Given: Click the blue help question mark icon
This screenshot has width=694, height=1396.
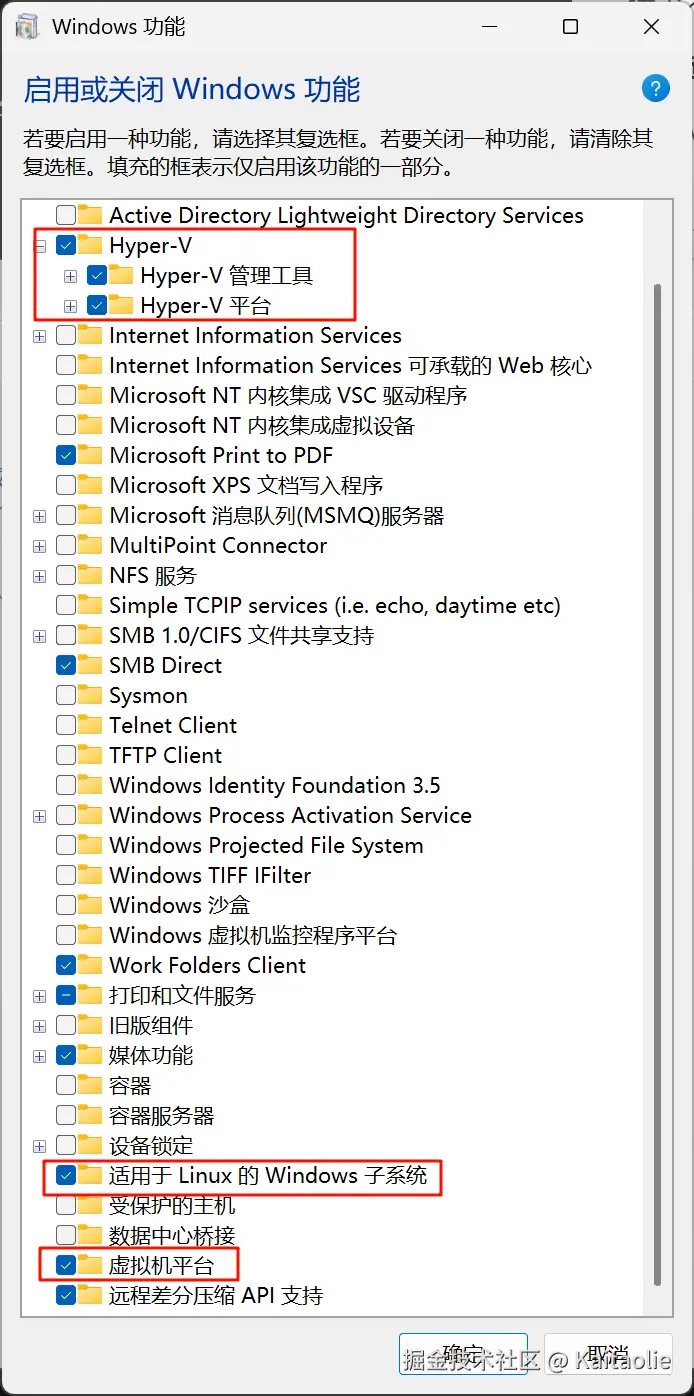Looking at the screenshot, I should tap(656, 89).
